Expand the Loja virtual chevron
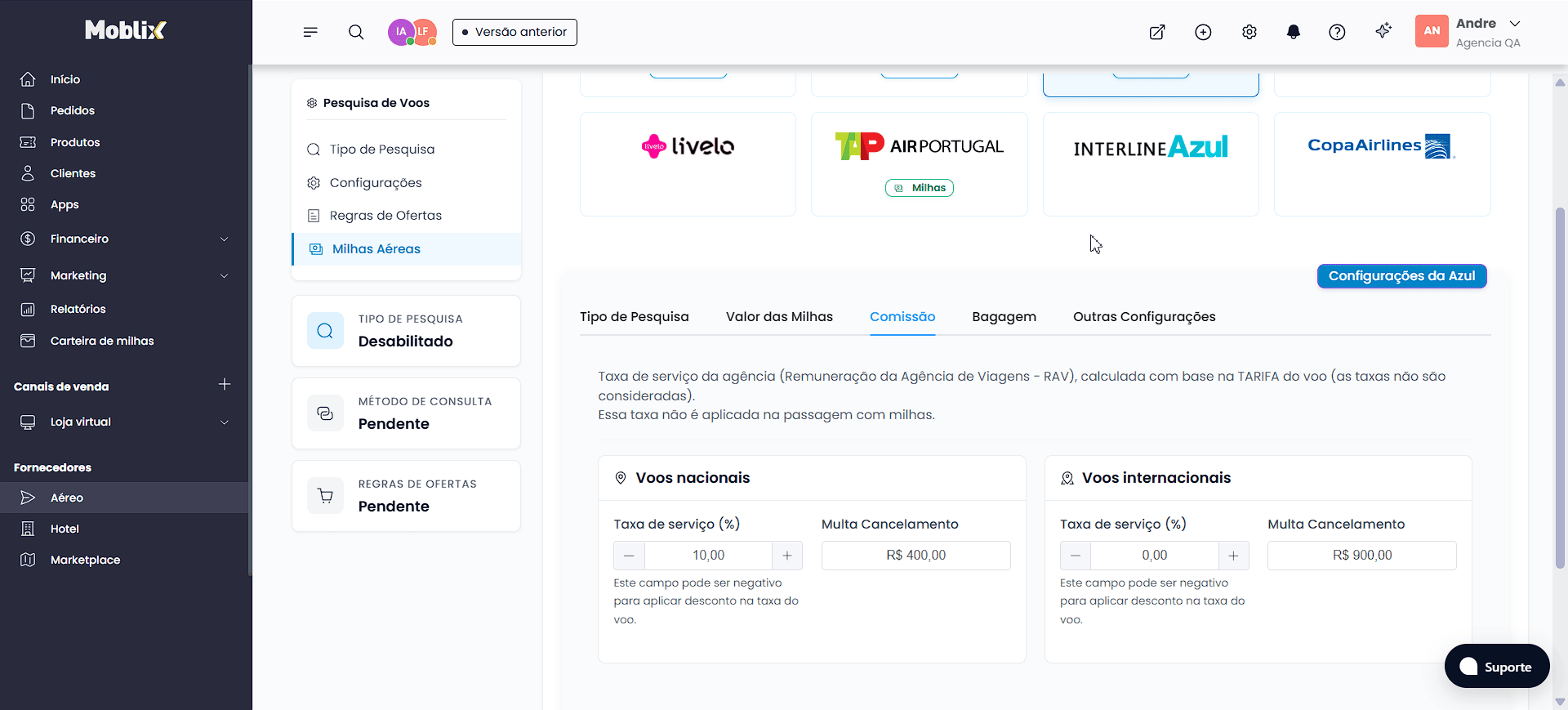Screen dimensions: 1568x710 (x=224, y=422)
